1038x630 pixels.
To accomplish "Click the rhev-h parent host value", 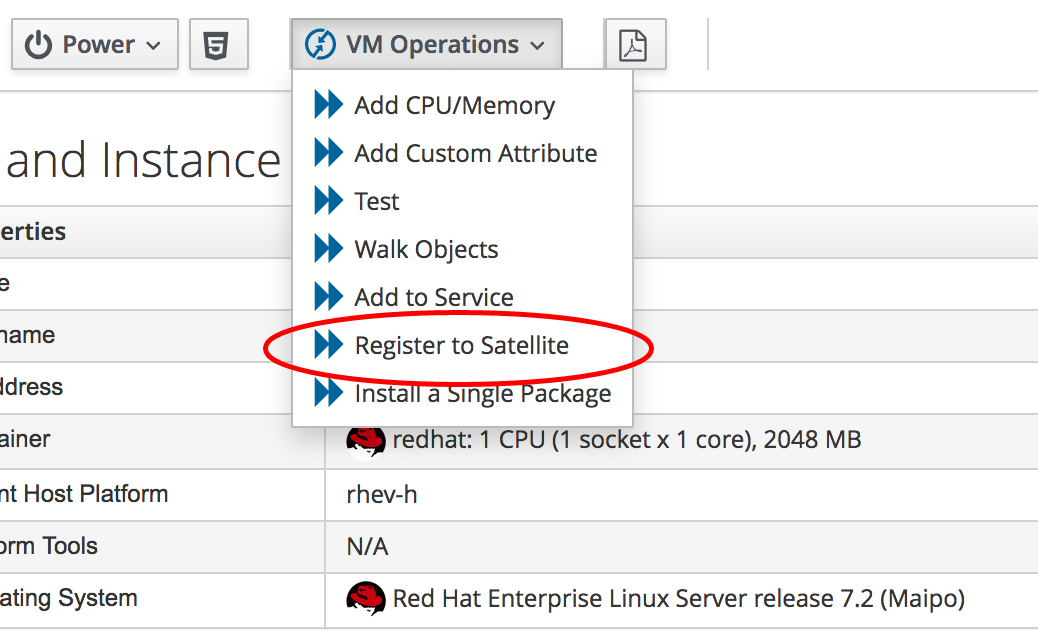I will [x=381, y=494].
